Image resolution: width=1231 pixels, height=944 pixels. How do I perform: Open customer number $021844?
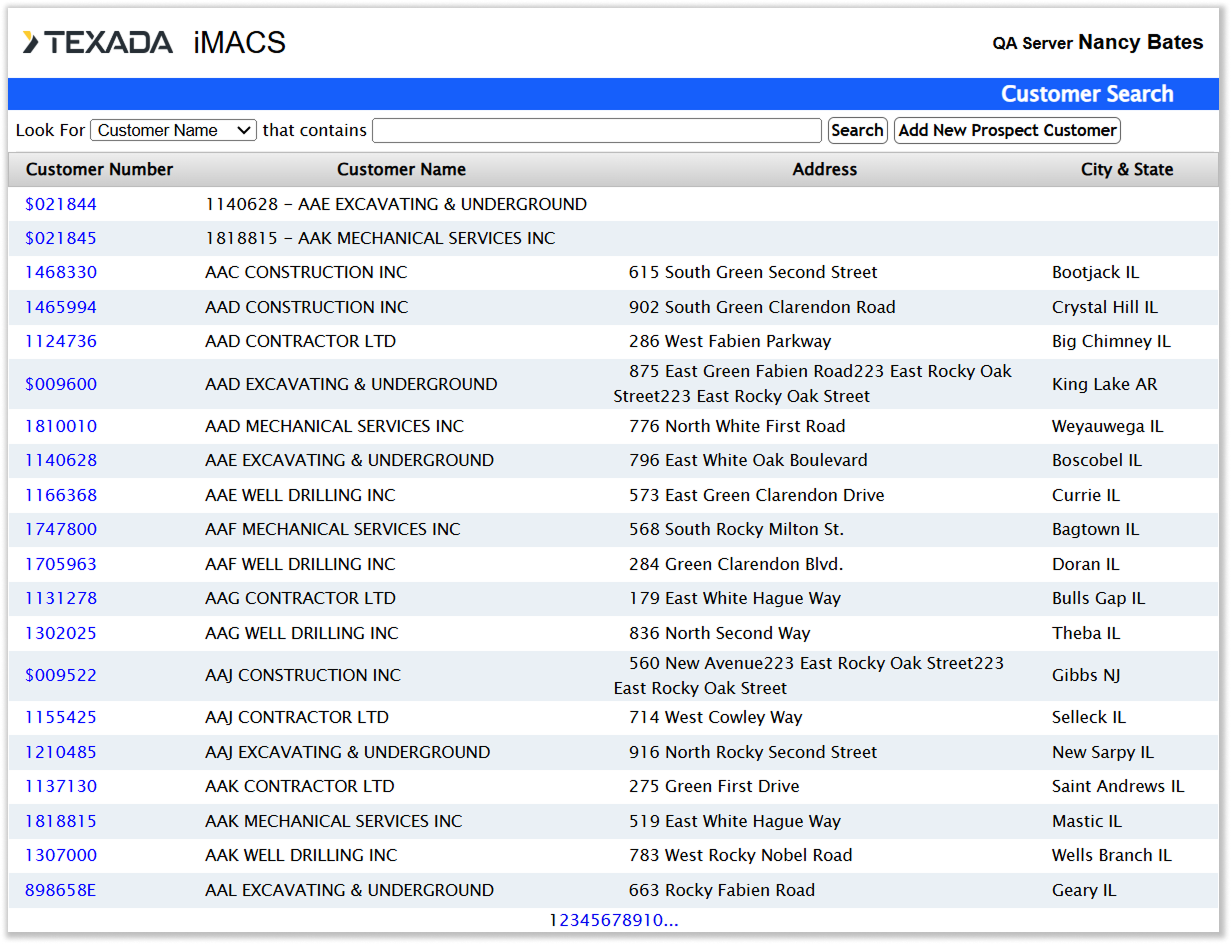pyautogui.click(x=61, y=204)
